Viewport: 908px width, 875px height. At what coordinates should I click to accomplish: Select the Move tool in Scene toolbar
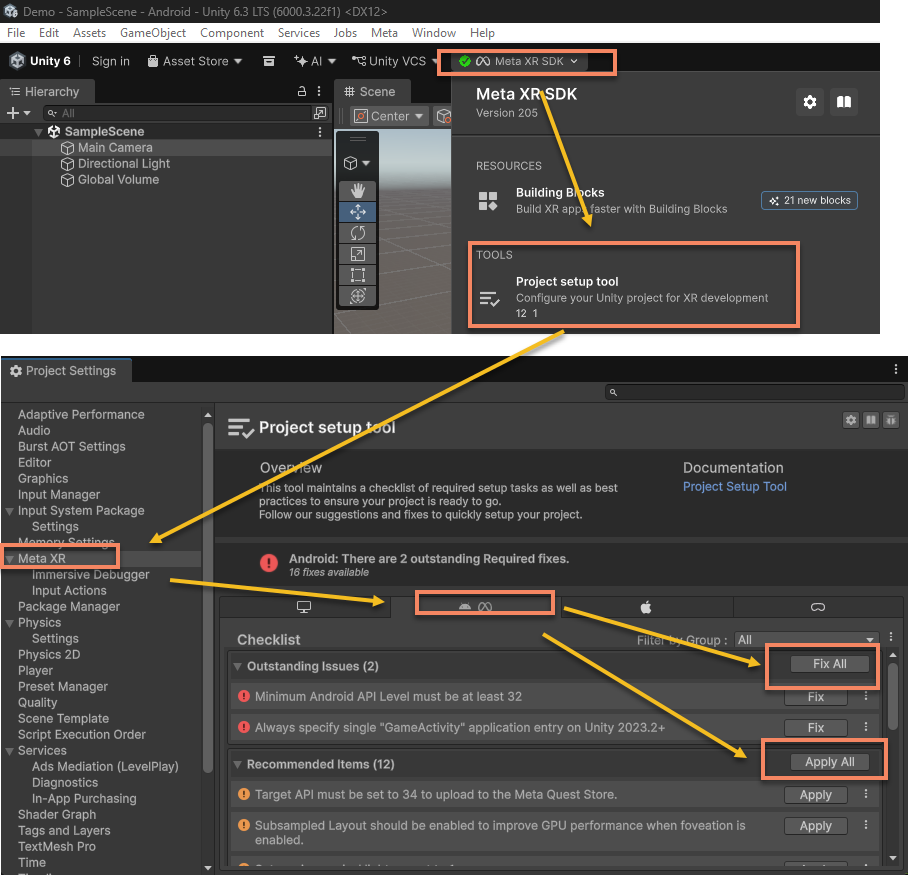[x=357, y=212]
